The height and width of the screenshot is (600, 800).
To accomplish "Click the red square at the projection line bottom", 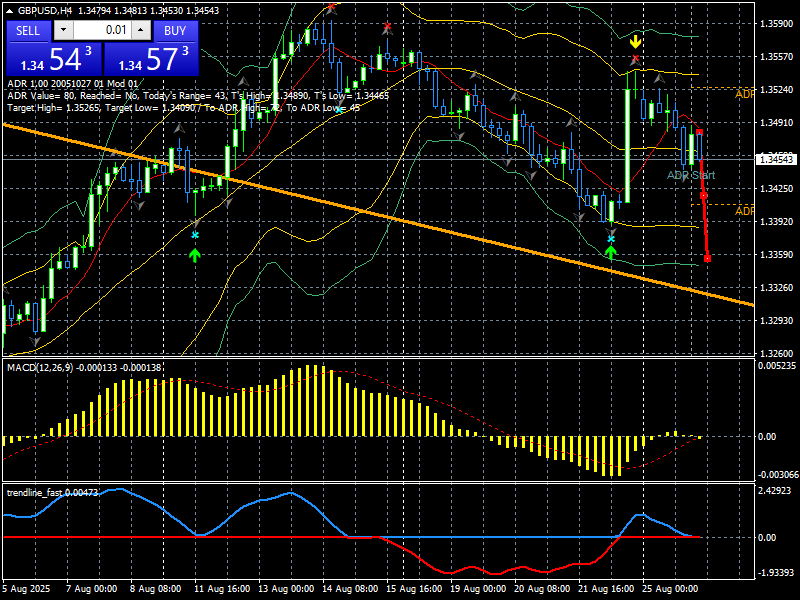I will point(707,259).
